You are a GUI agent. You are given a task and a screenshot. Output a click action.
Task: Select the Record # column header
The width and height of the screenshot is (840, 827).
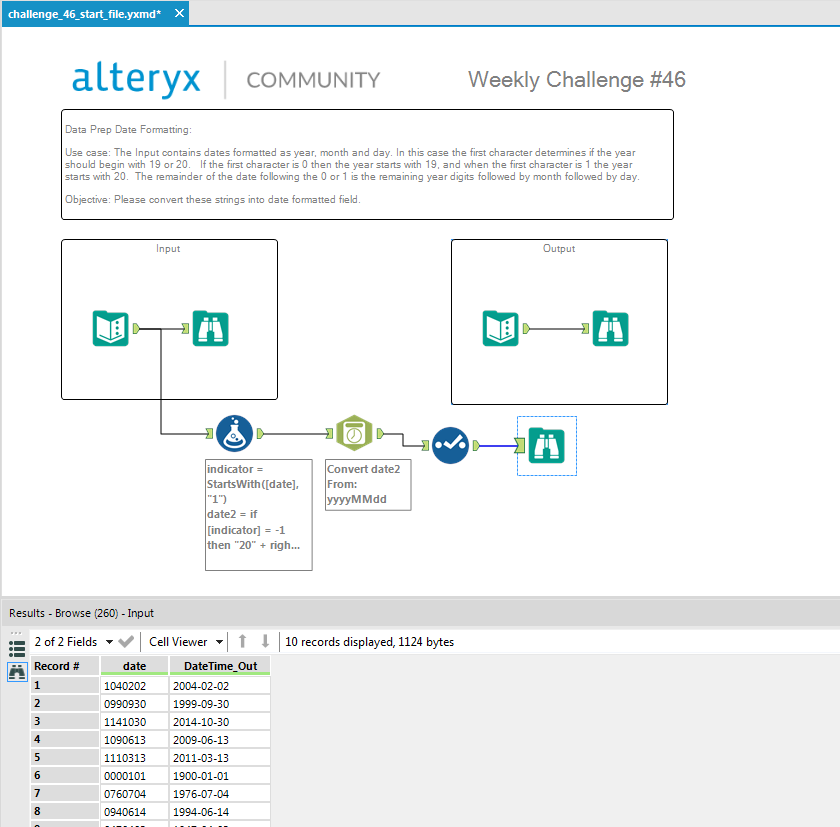tap(65, 666)
